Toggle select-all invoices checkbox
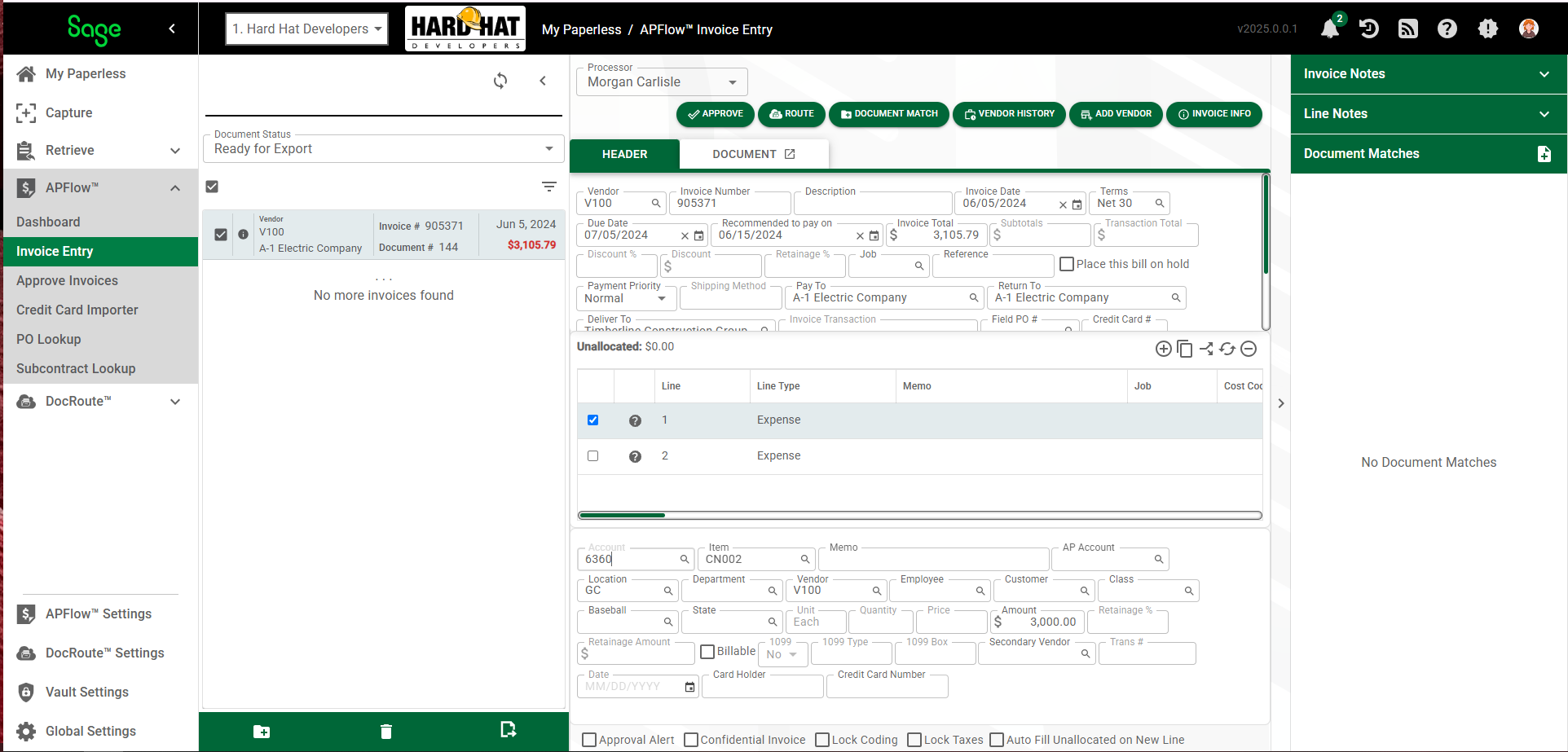The width and height of the screenshot is (1568, 752). tap(212, 187)
